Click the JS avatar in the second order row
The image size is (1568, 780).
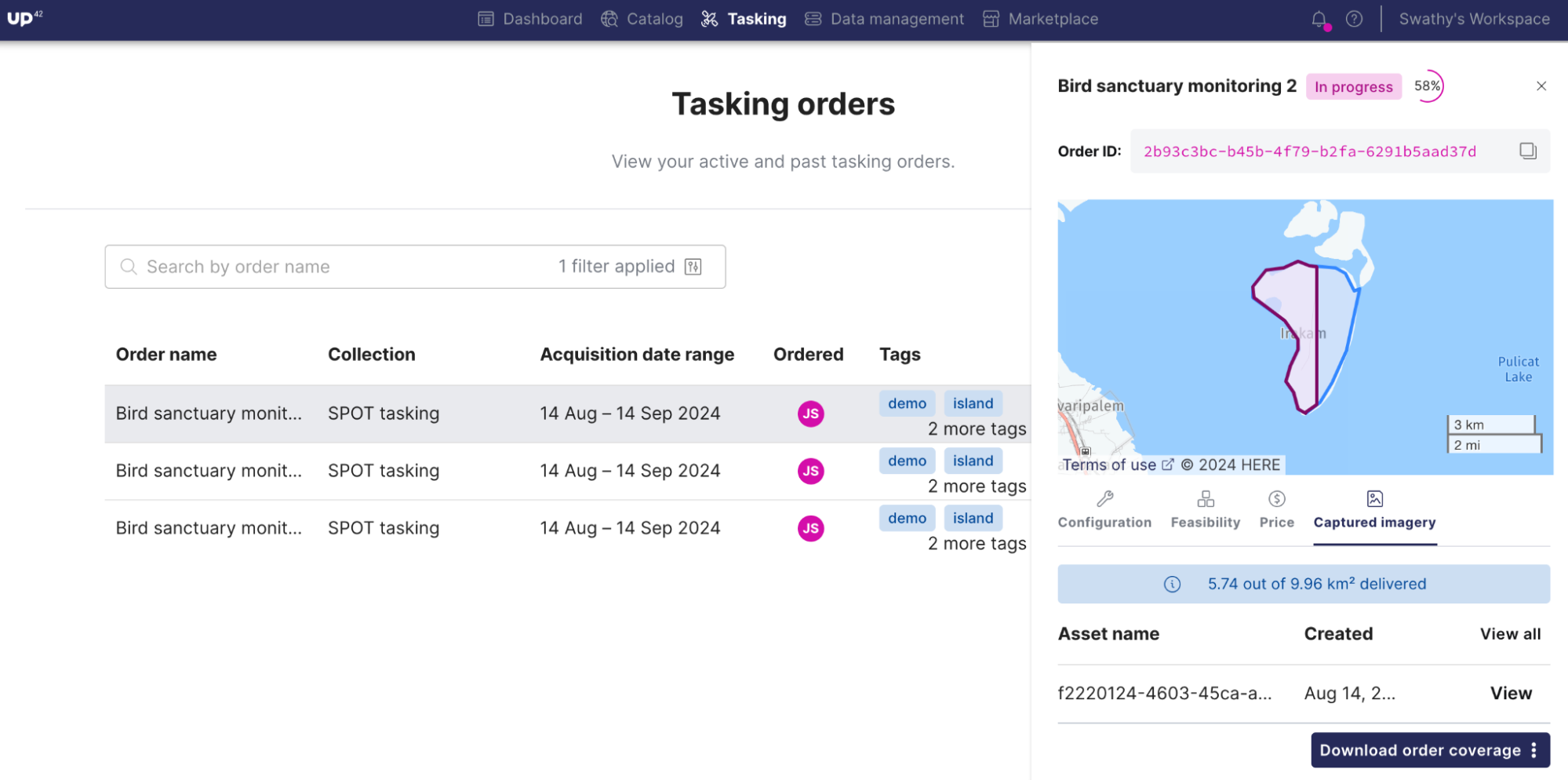(811, 471)
